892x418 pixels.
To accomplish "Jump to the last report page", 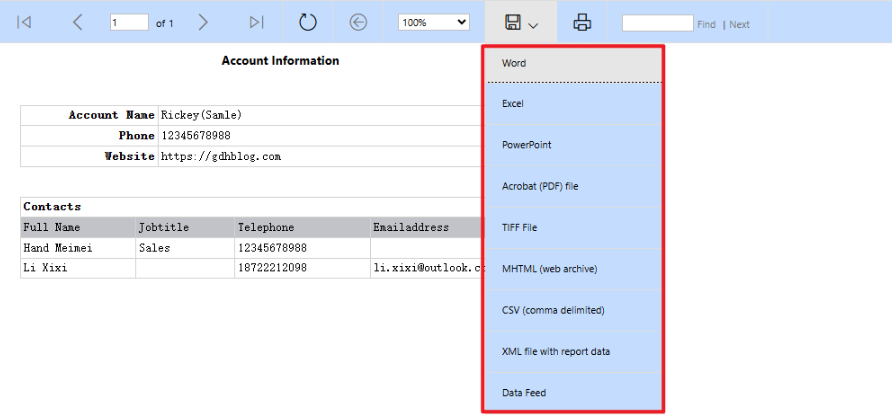I will click(257, 22).
